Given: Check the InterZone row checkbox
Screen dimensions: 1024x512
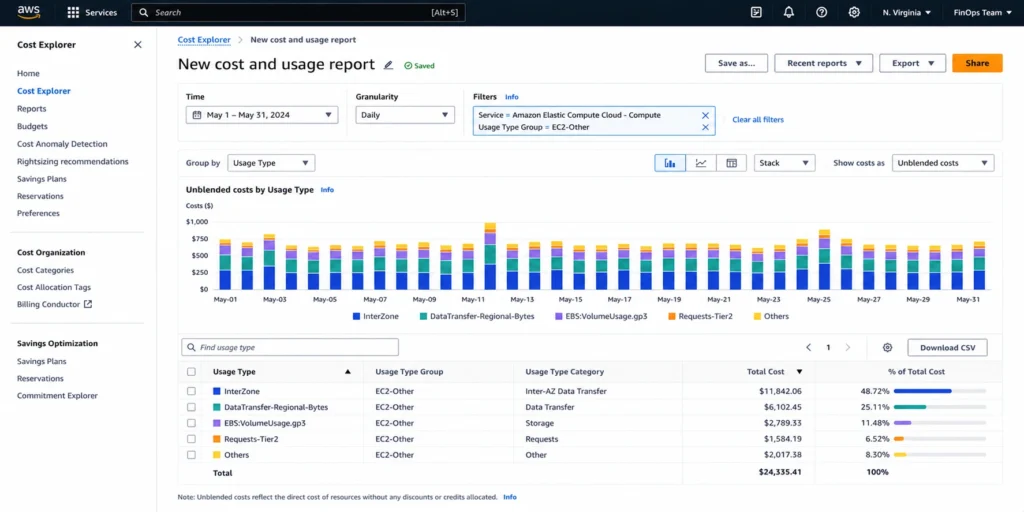Looking at the screenshot, I should 191,391.
